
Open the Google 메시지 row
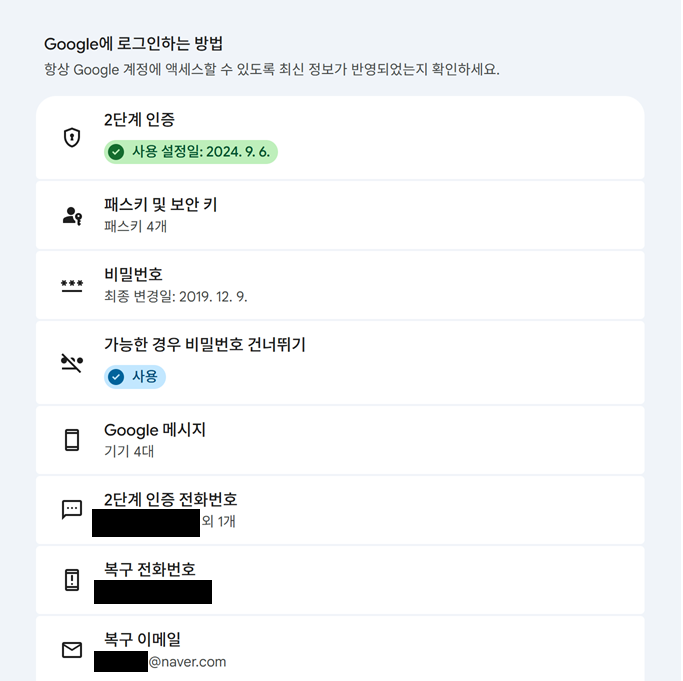coord(340,440)
